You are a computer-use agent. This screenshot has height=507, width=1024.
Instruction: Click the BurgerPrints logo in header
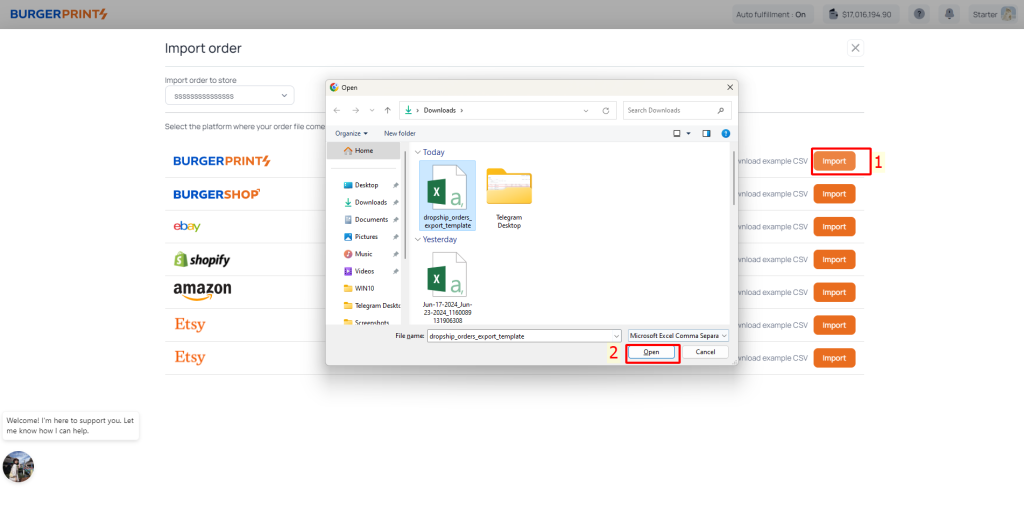coord(59,14)
